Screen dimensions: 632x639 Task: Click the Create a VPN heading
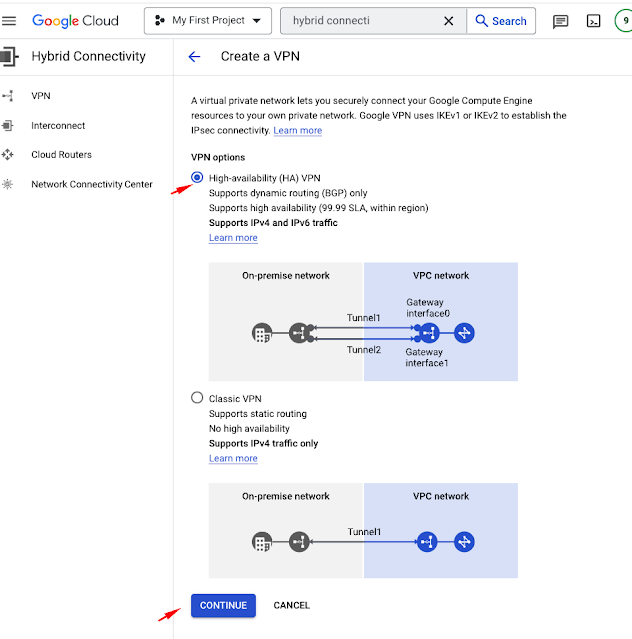pyautogui.click(x=260, y=56)
